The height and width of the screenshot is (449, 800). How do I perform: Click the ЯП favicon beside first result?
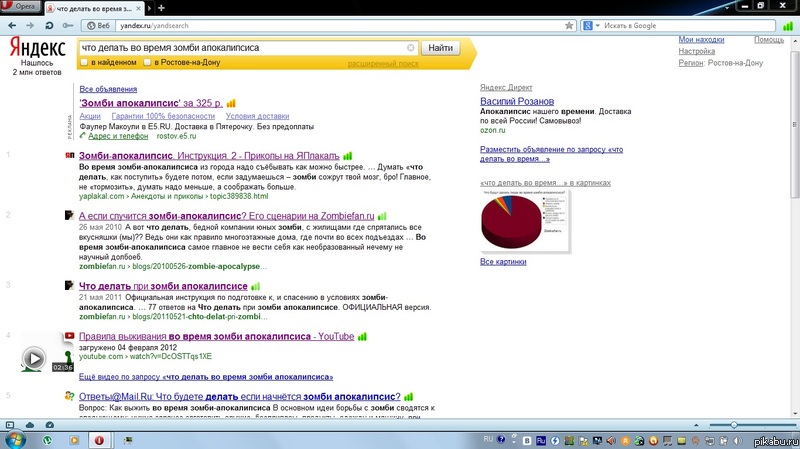pos(70,155)
